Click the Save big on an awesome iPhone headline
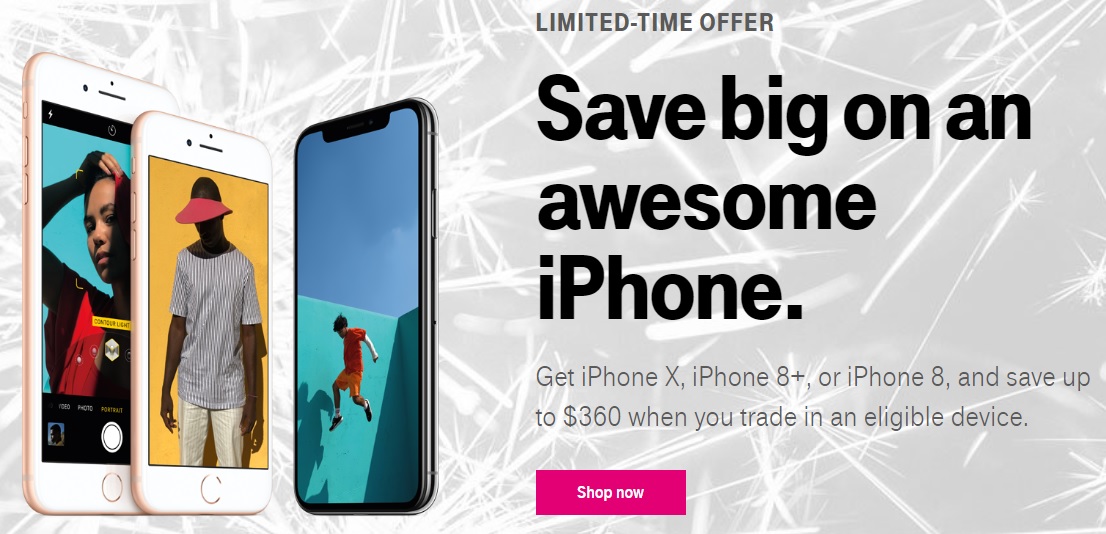The height and width of the screenshot is (534, 1106). [x=784, y=198]
